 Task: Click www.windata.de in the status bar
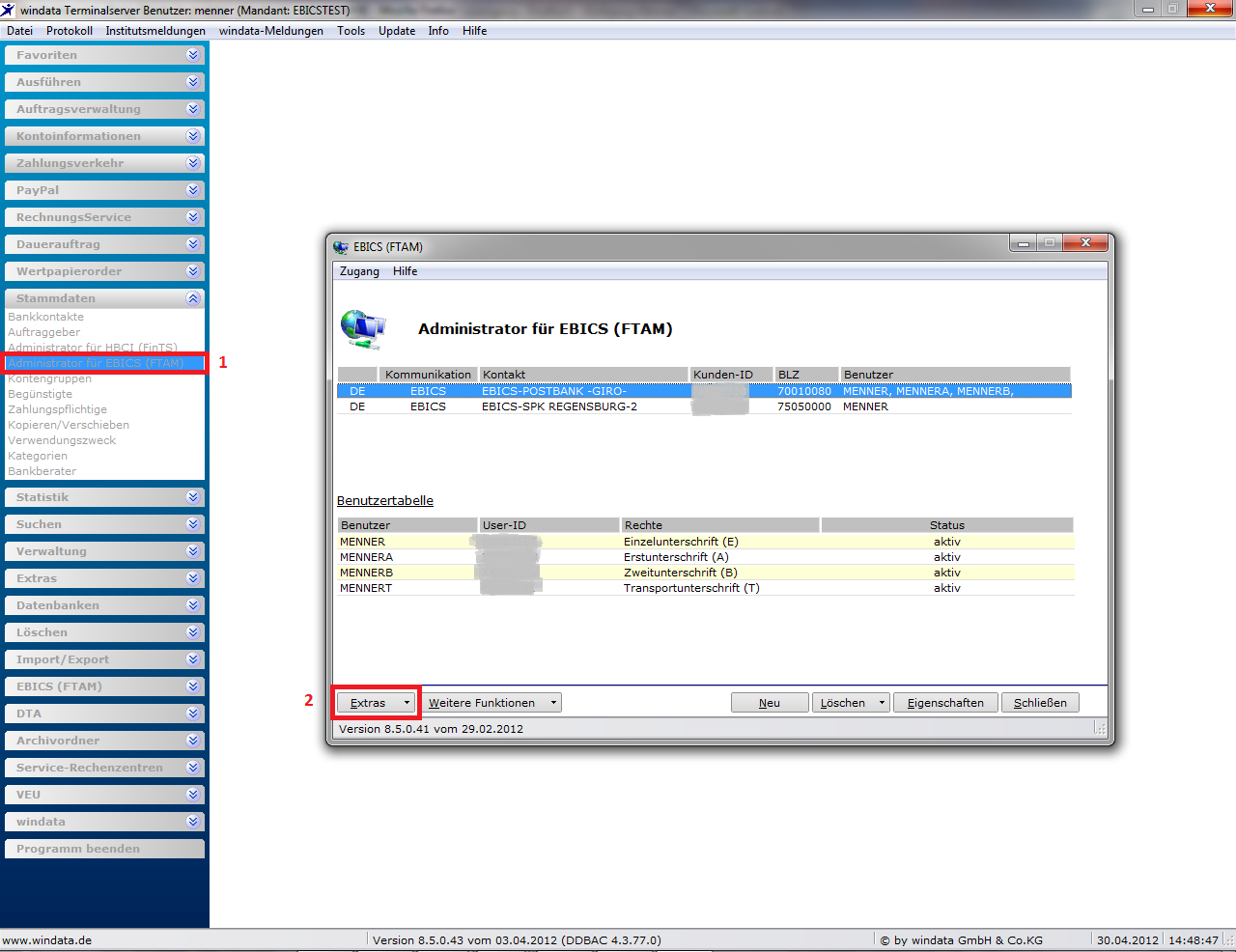47,940
